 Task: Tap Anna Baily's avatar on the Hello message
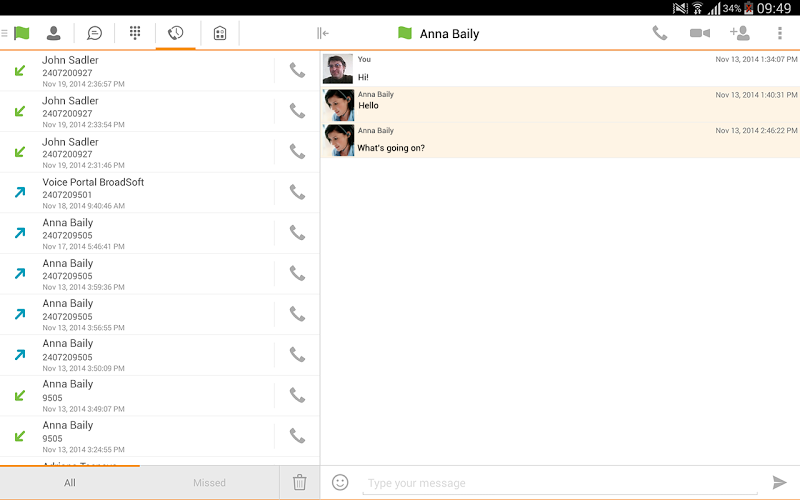click(338, 105)
